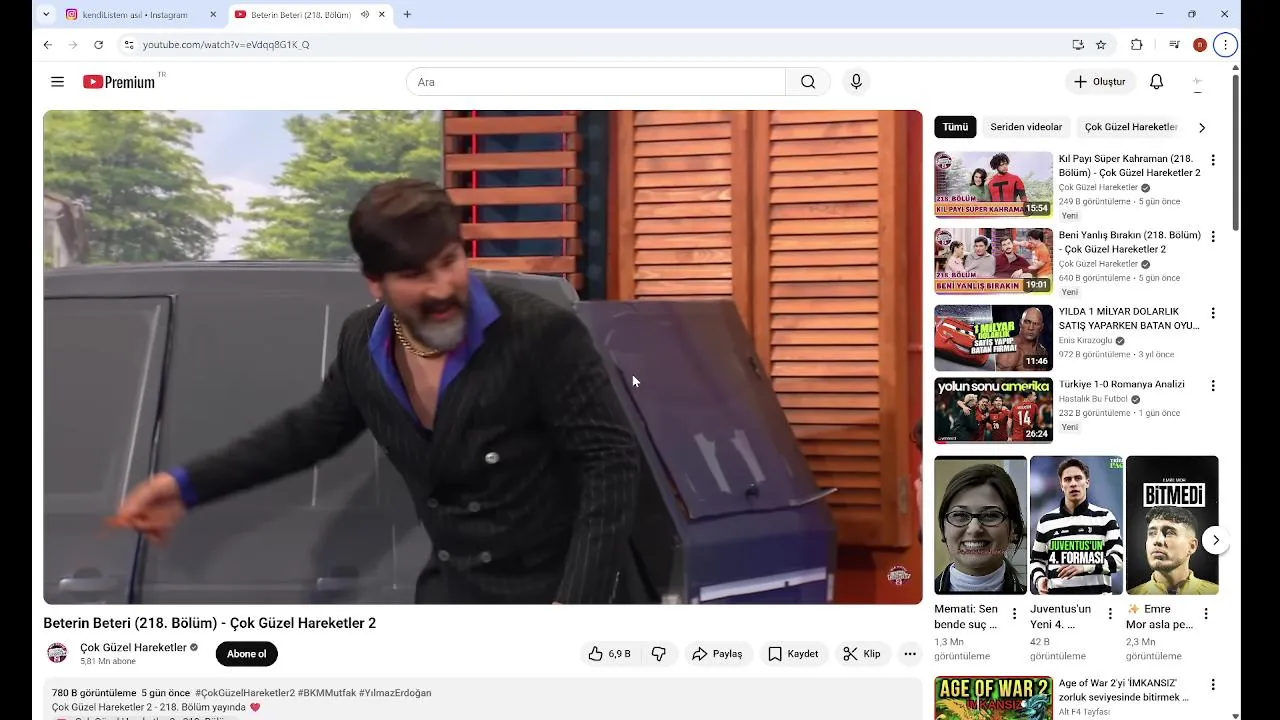Open the Çok Güzel Hareketler channel name

point(133,647)
